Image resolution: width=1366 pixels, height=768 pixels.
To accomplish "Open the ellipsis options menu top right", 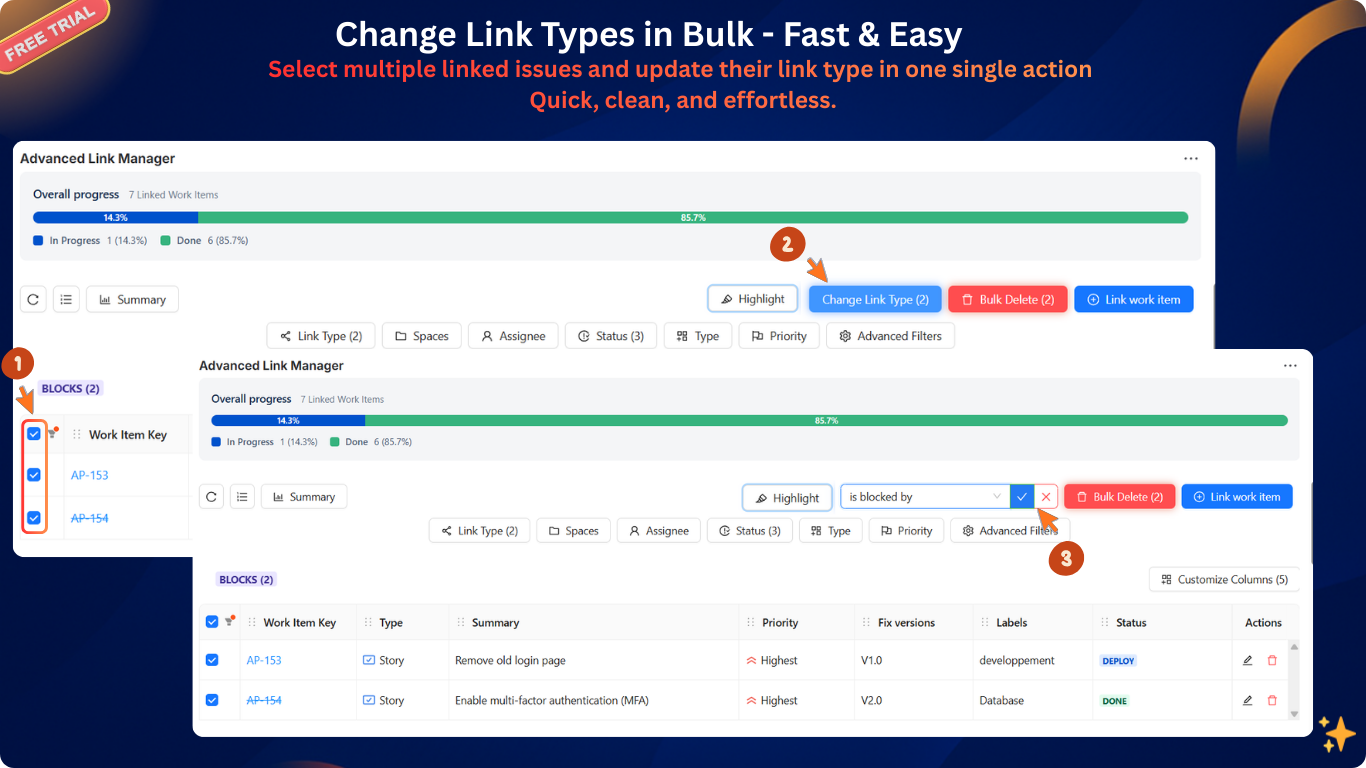I will [x=1290, y=366].
